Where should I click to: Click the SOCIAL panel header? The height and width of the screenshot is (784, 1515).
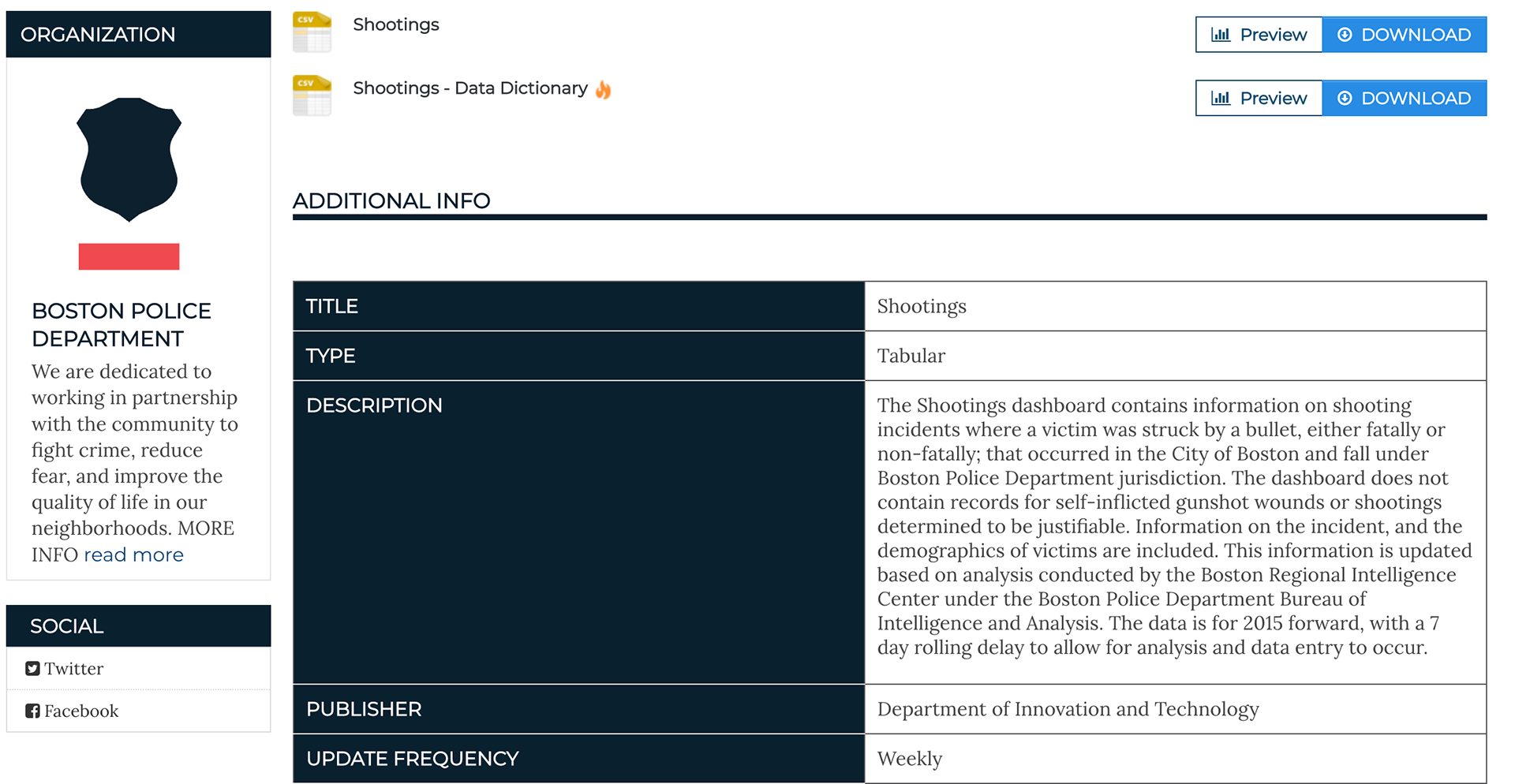(138, 626)
